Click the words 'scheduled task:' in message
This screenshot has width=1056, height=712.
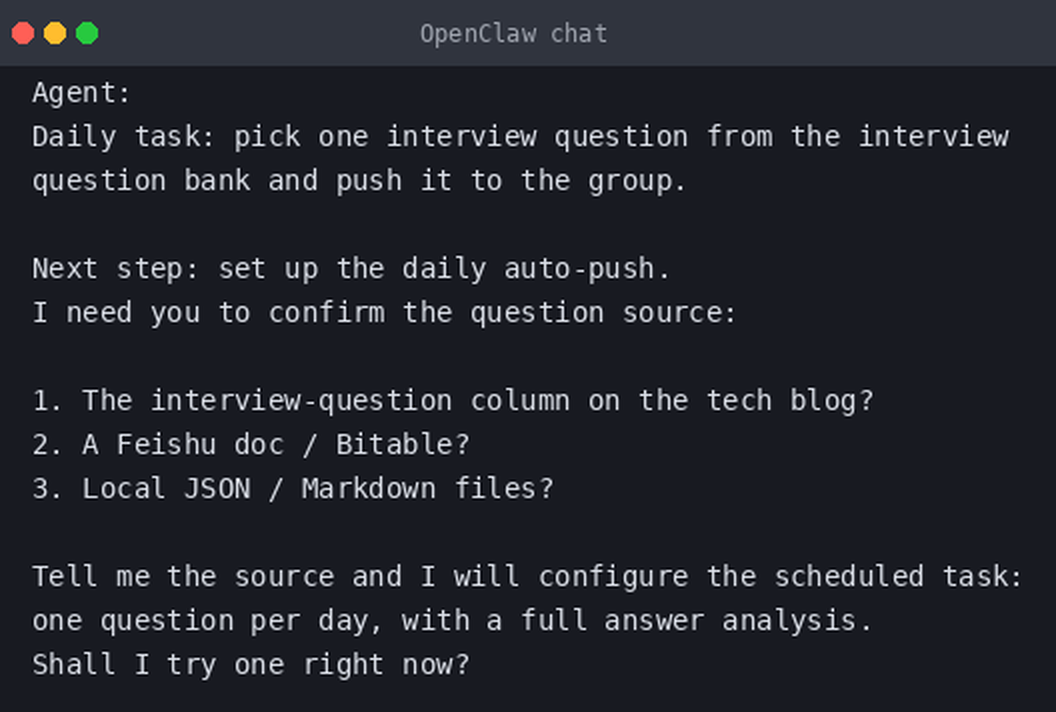pyautogui.click(x=898, y=577)
